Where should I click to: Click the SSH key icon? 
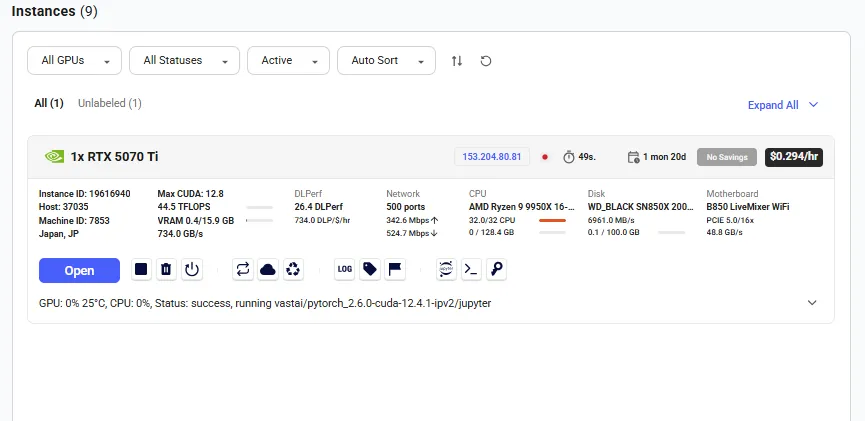coord(496,269)
